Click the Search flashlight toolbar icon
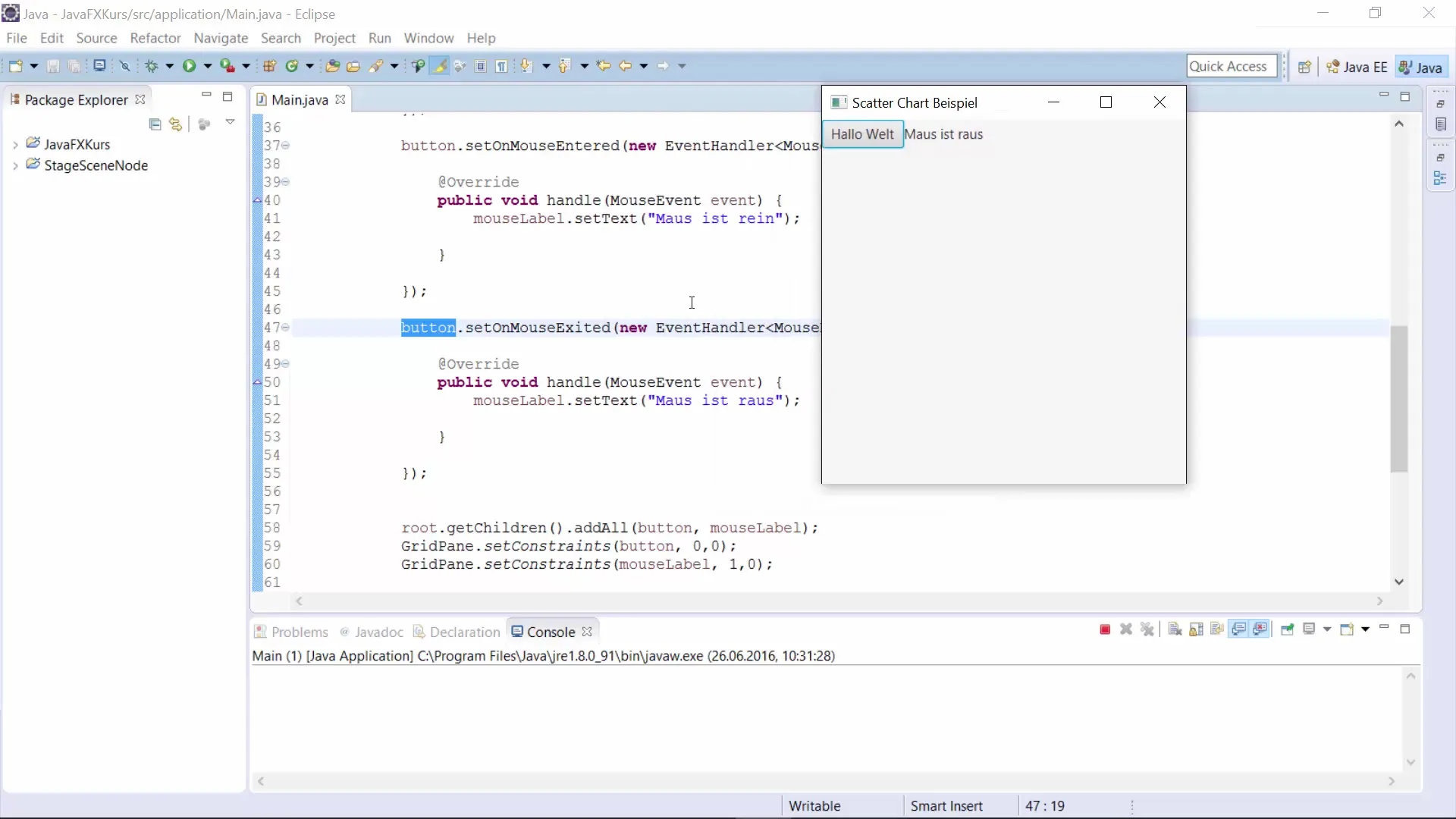Viewport: 1456px width, 819px height. point(376,66)
